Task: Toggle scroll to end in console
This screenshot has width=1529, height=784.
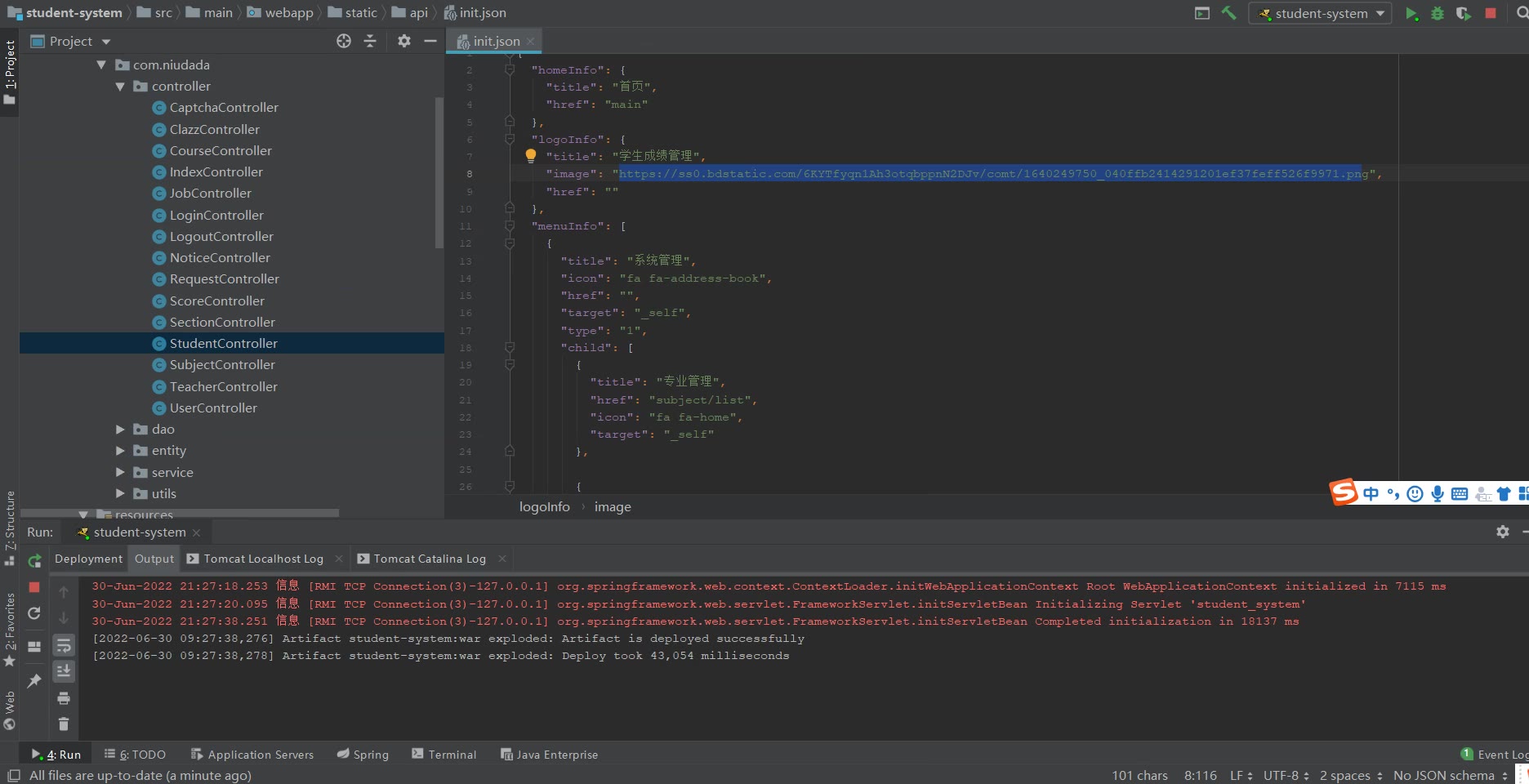Action: tap(64, 670)
